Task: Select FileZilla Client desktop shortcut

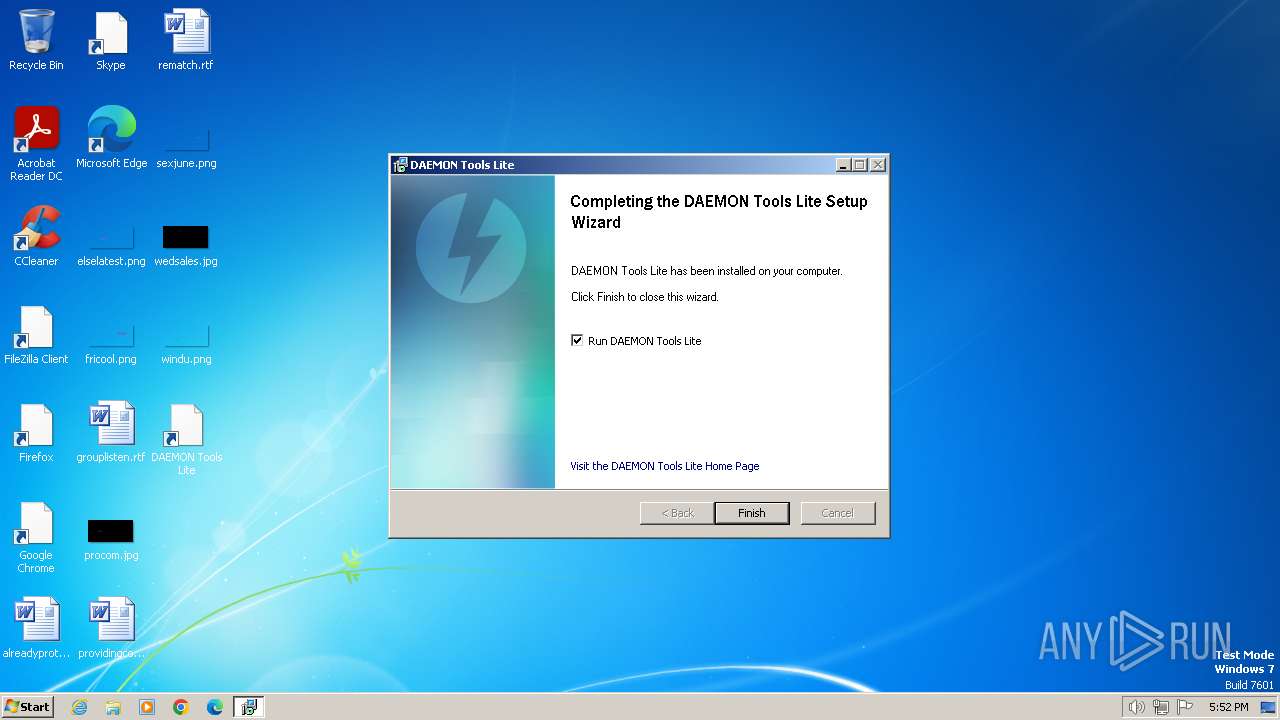Action: pyautogui.click(x=36, y=335)
